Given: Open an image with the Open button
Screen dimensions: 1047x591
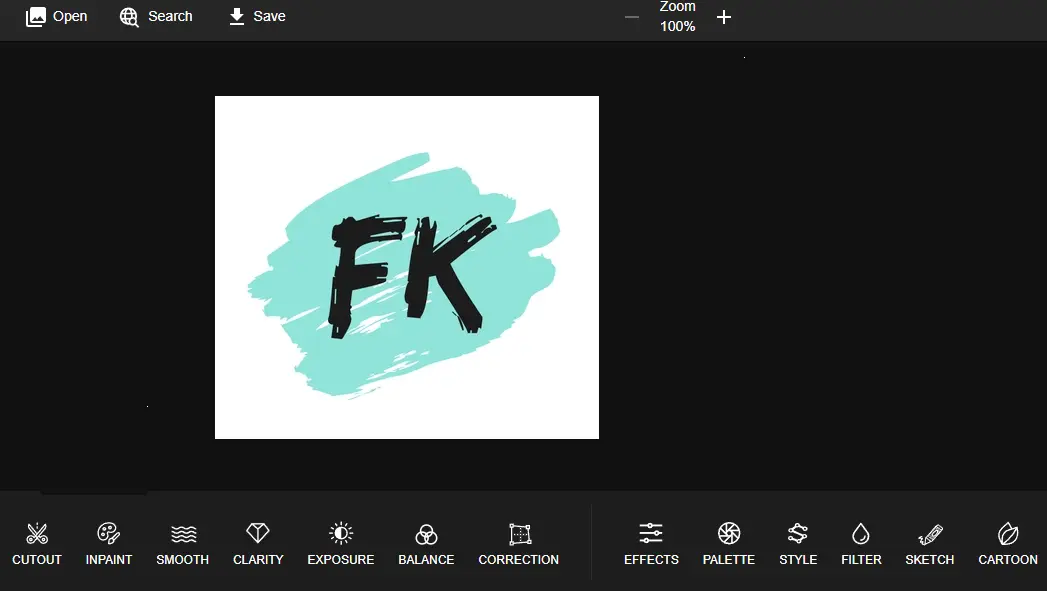Looking at the screenshot, I should (56, 17).
